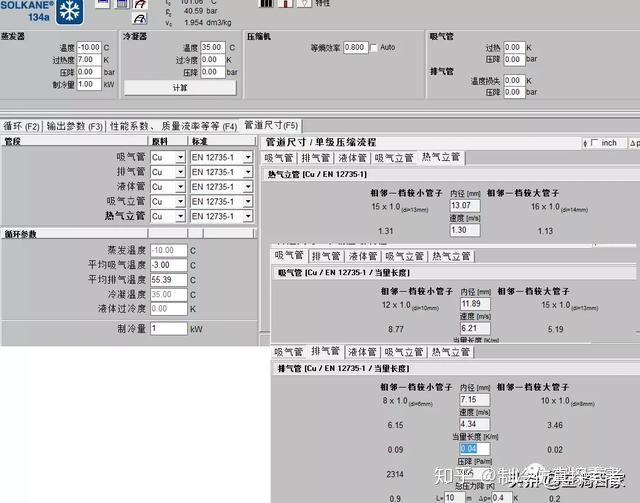Select 吸气立管 tab in 热气立管 panel
Screen dimensions: 640x503
pos(394,158)
